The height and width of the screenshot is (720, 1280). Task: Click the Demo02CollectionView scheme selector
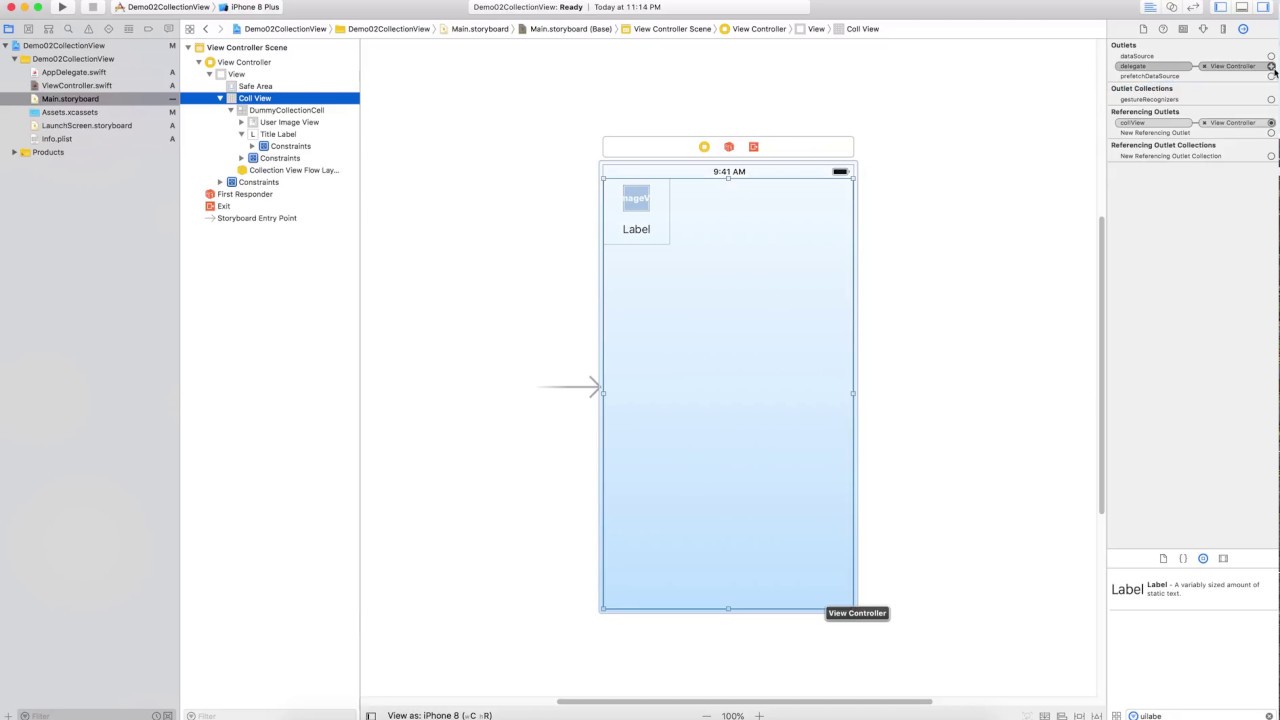point(162,7)
